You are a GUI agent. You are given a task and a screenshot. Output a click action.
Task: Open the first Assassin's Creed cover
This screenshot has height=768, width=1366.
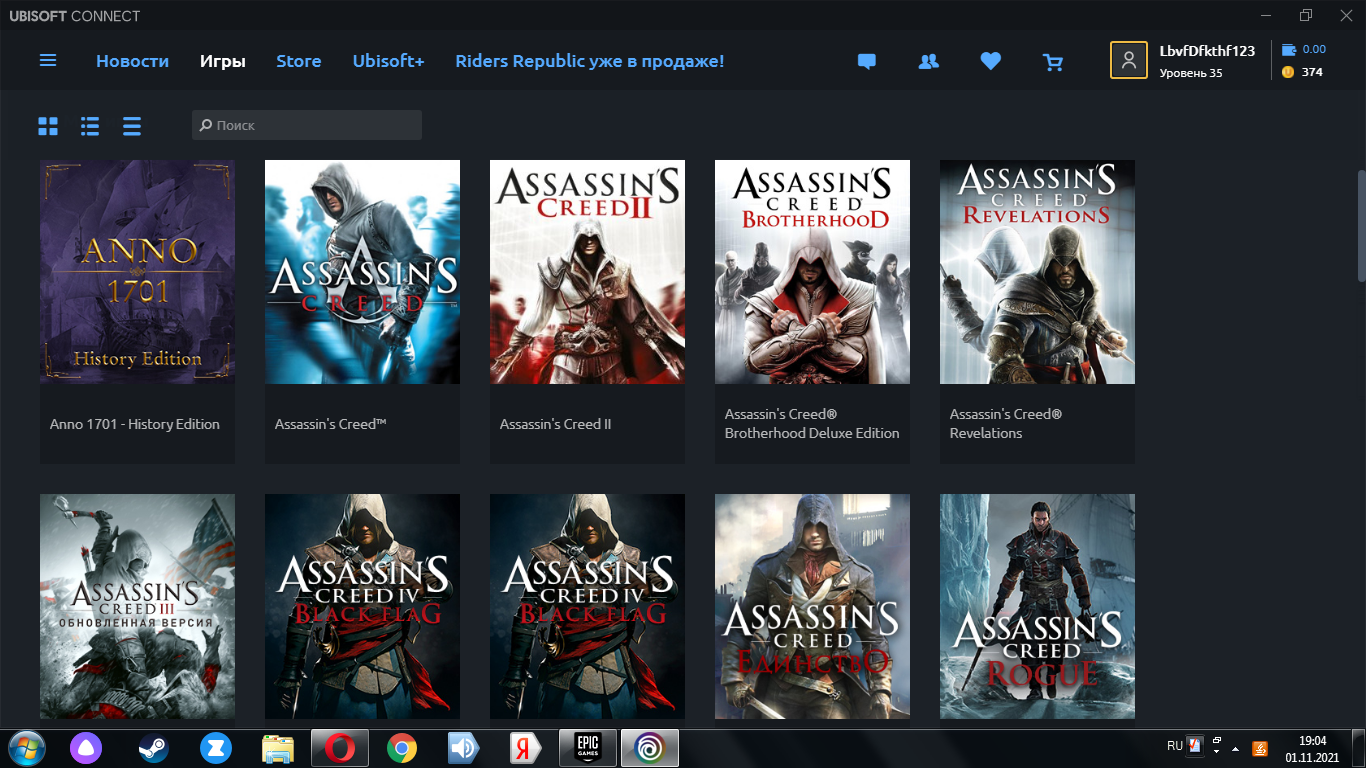coord(362,272)
